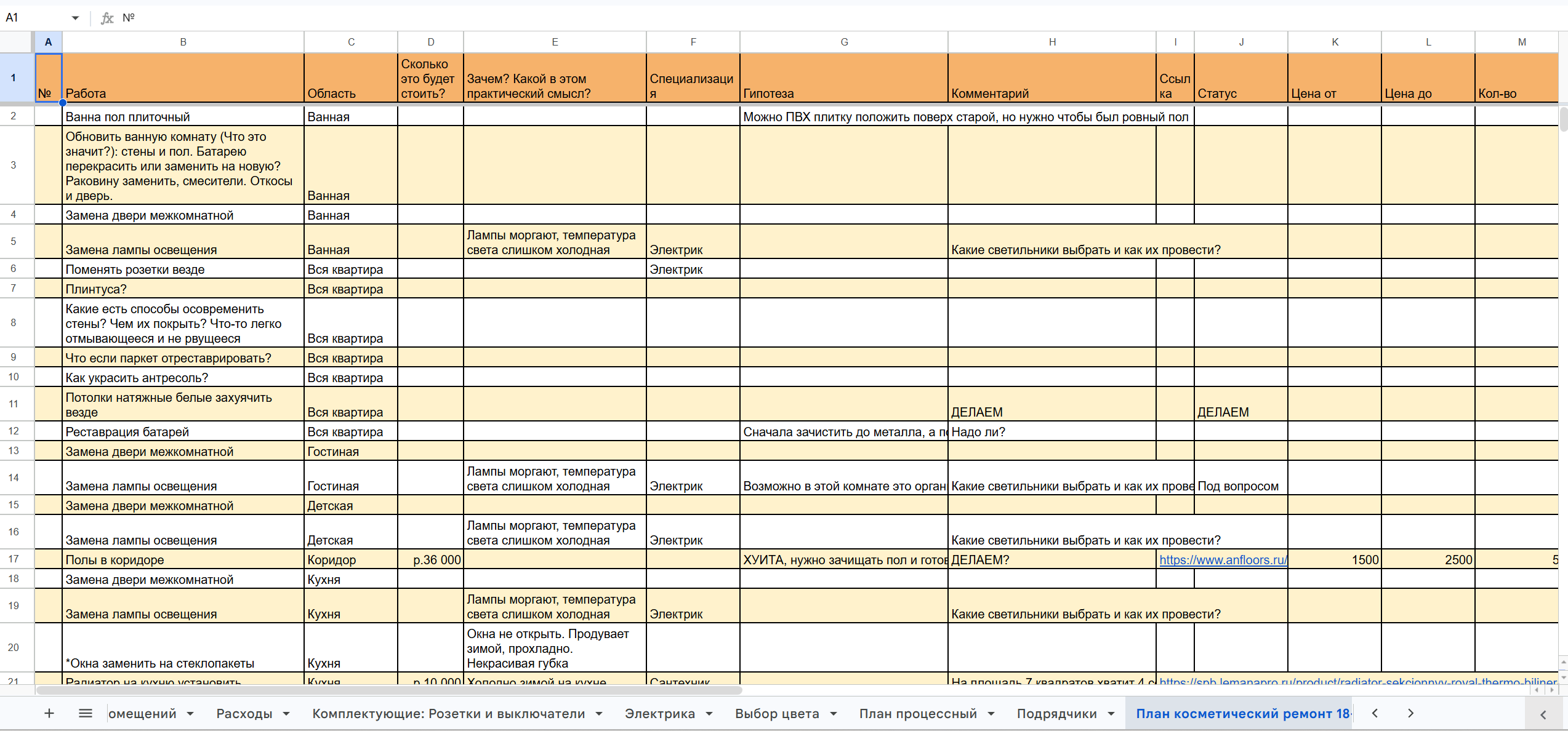This screenshot has height=731, width=1568.
Task: Switch to the План процессный sheet tab
Action: click(918, 714)
